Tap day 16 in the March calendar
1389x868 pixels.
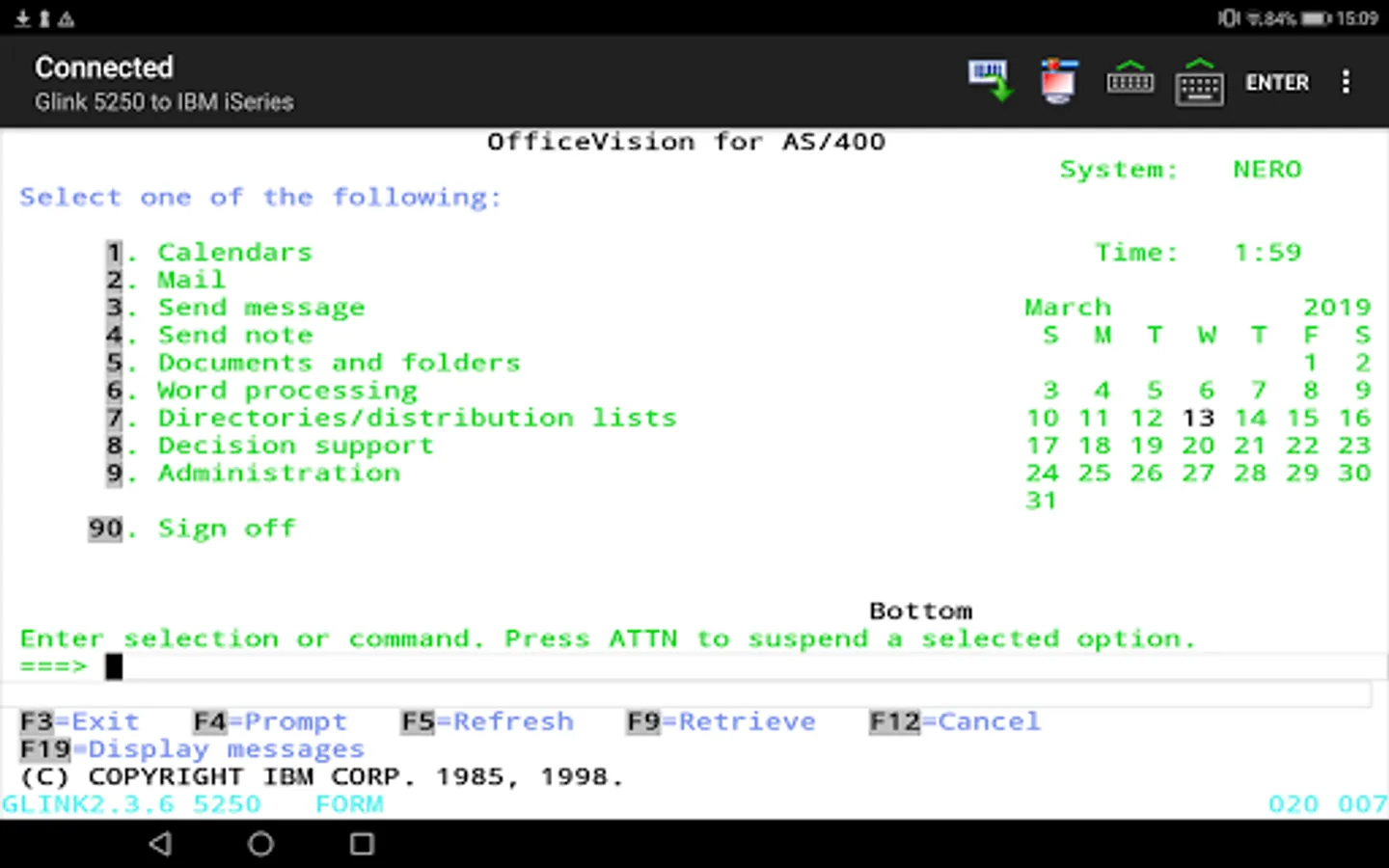point(1354,419)
